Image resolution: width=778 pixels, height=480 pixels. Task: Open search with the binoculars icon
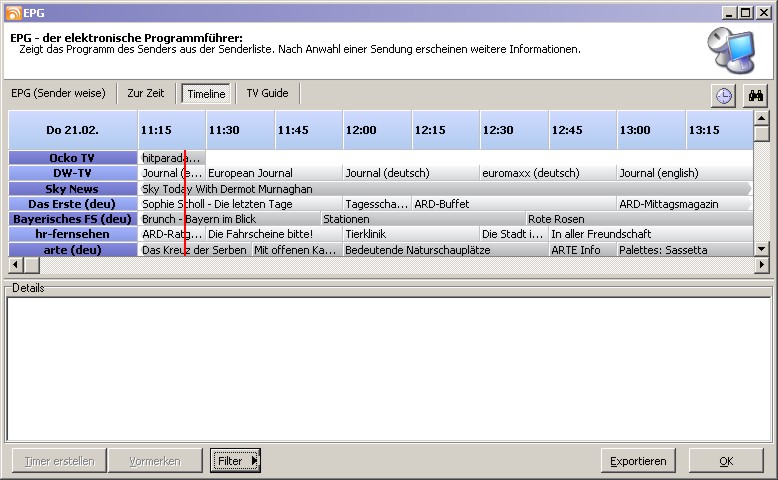756,95
